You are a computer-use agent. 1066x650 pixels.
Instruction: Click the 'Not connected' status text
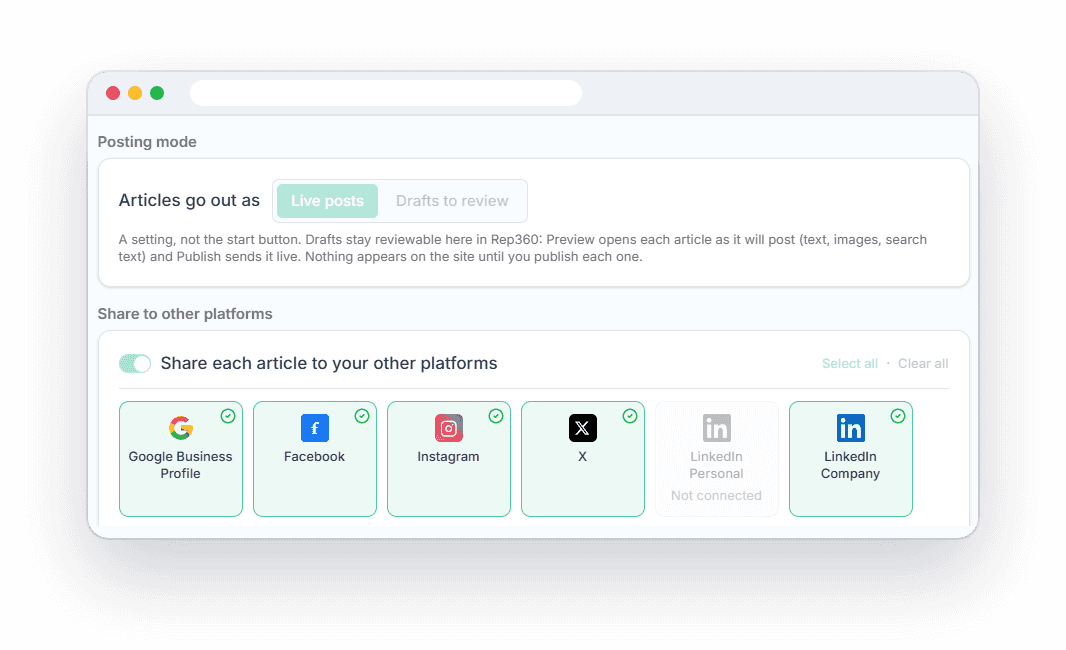tap(716, 496)
